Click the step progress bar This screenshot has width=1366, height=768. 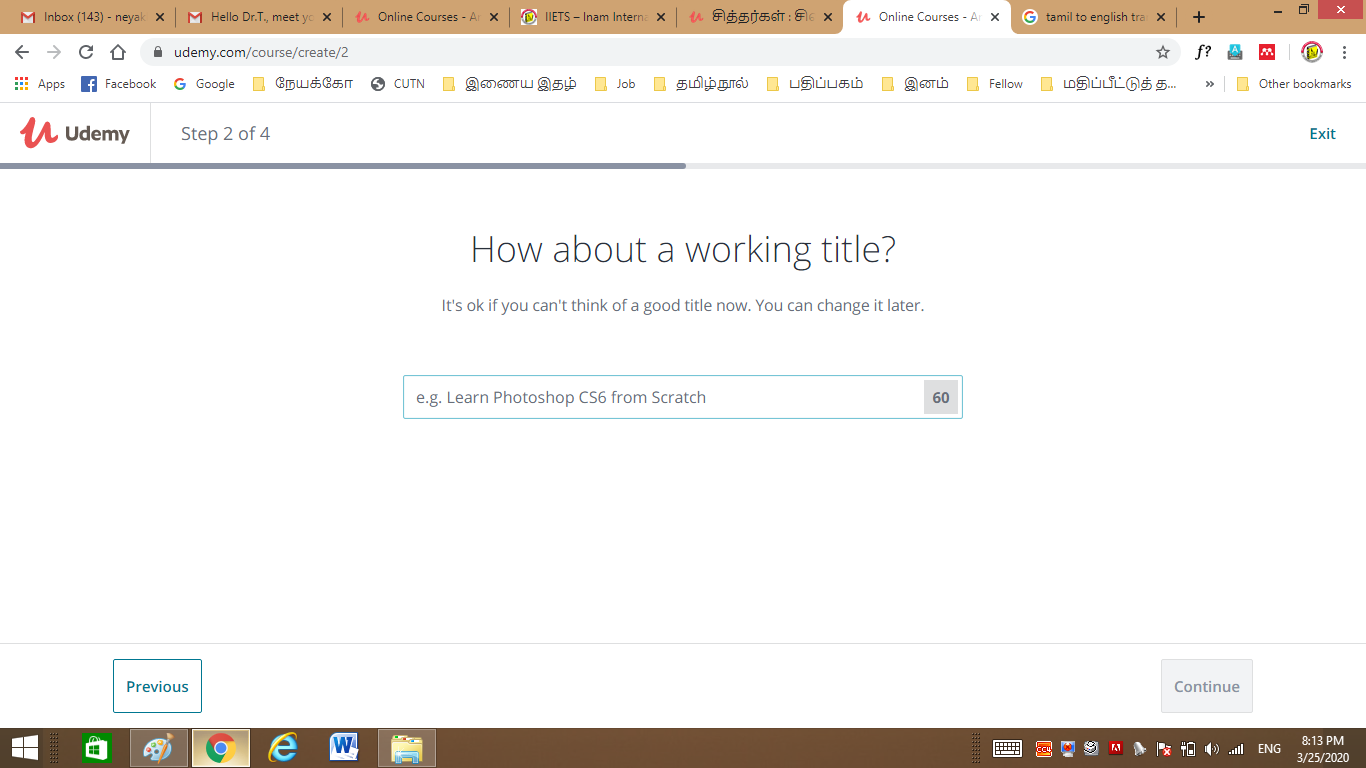[683, 165]
